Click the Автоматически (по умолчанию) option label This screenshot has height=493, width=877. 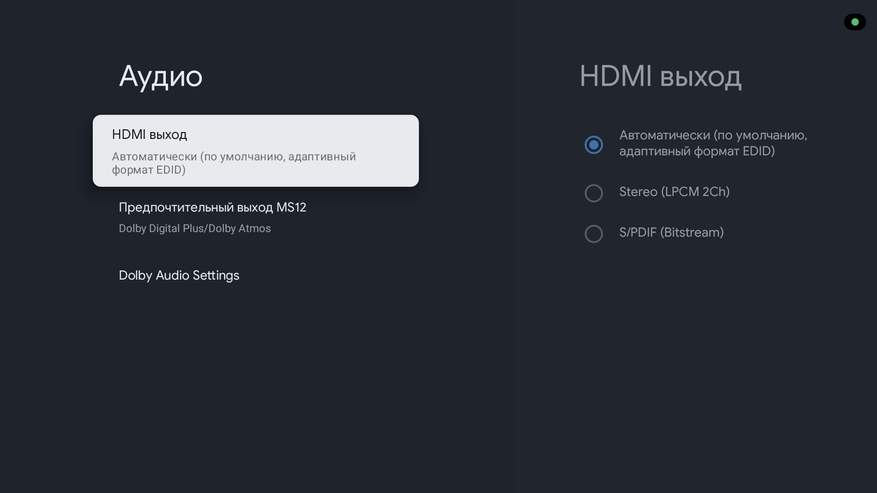point(713,135)
